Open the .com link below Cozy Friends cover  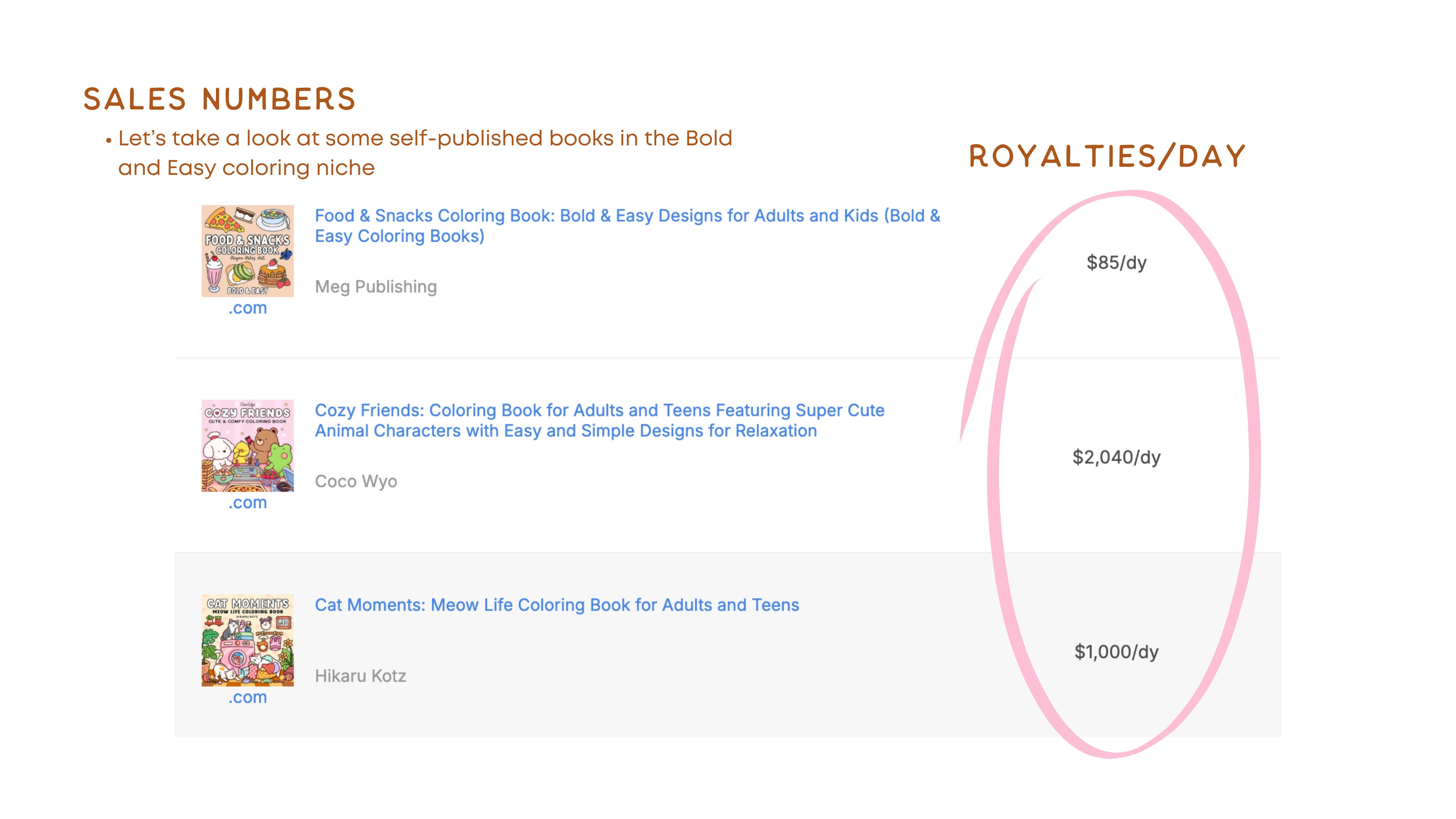(x=247, y=503)
